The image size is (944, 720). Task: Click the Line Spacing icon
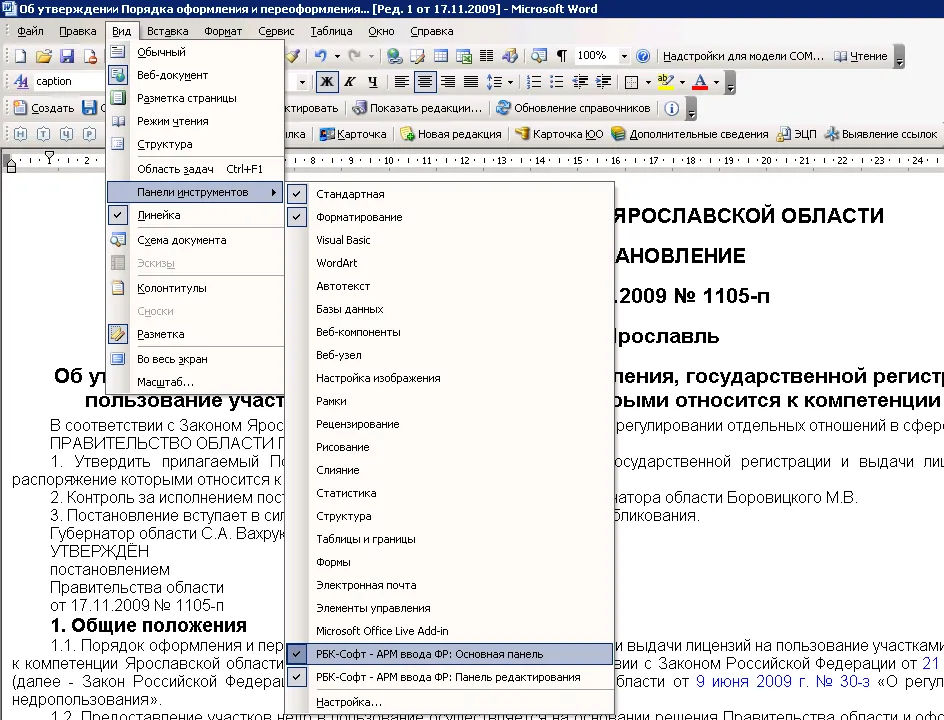pos(494,81)
